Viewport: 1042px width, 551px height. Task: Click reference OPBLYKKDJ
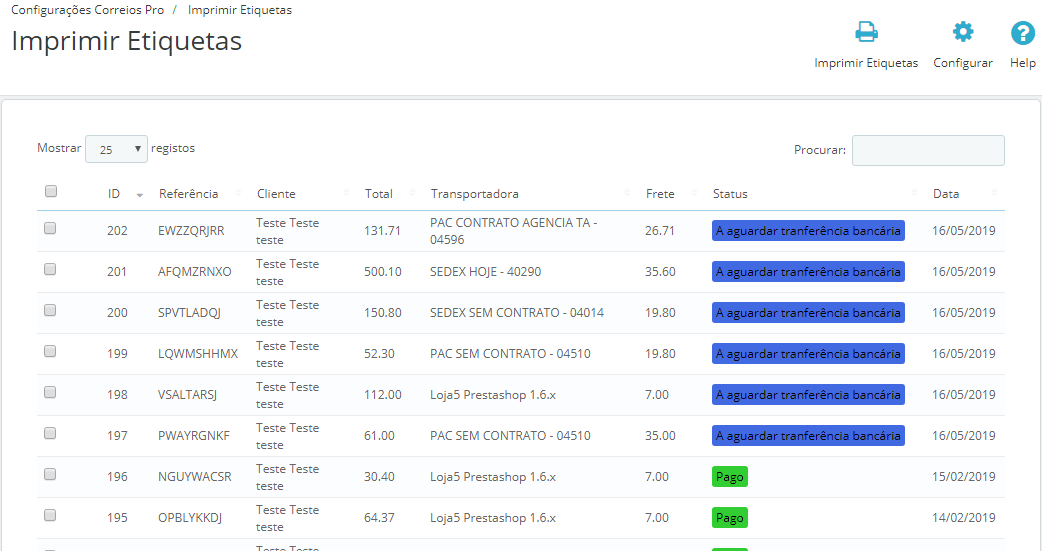190,518
